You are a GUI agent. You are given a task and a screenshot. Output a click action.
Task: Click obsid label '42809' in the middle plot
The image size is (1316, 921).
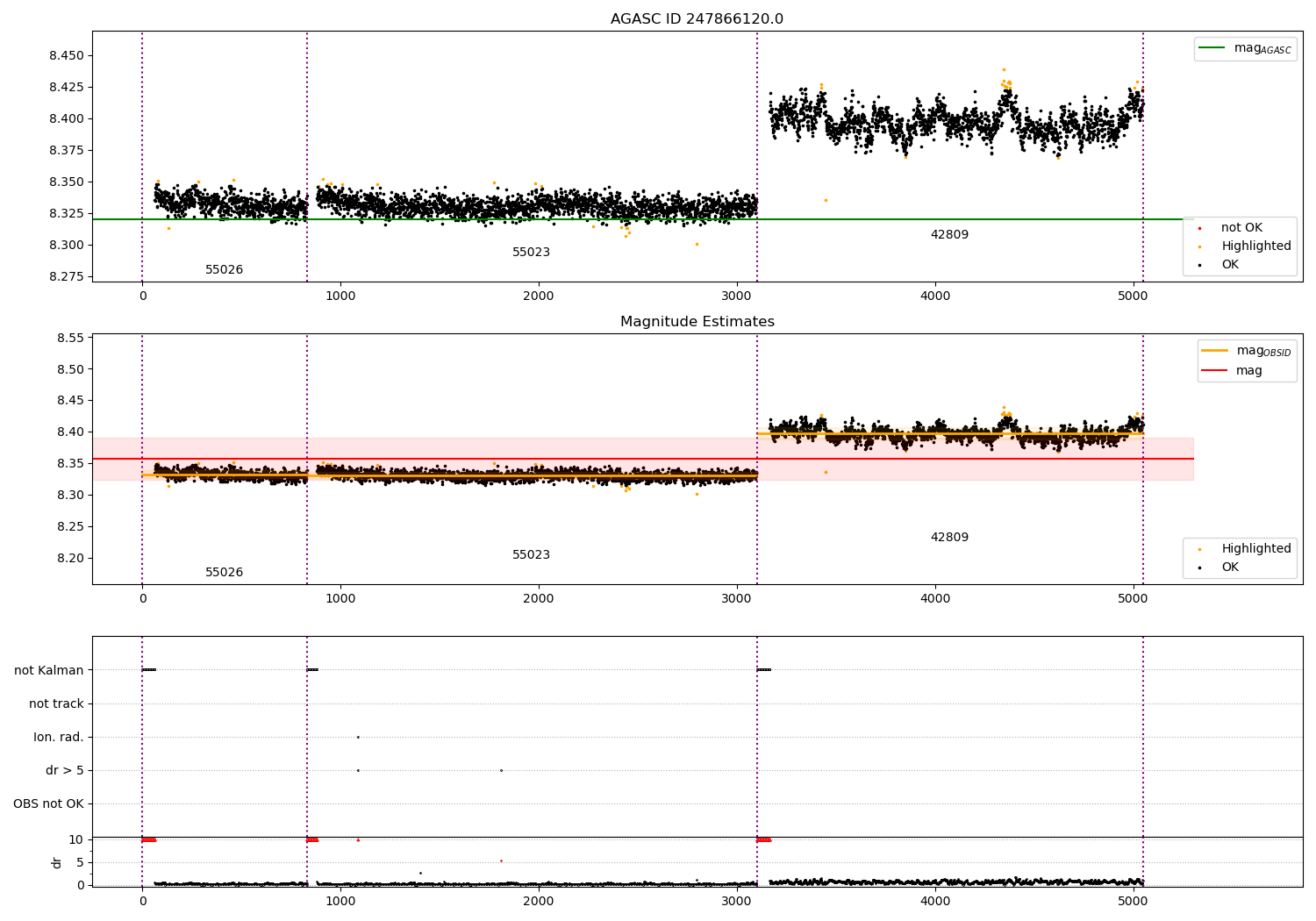[950, 538]
